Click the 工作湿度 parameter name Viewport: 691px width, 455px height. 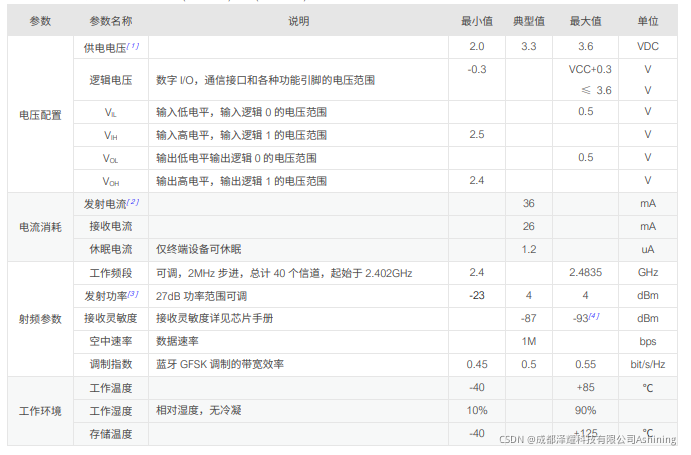click(x=111, y=411)
